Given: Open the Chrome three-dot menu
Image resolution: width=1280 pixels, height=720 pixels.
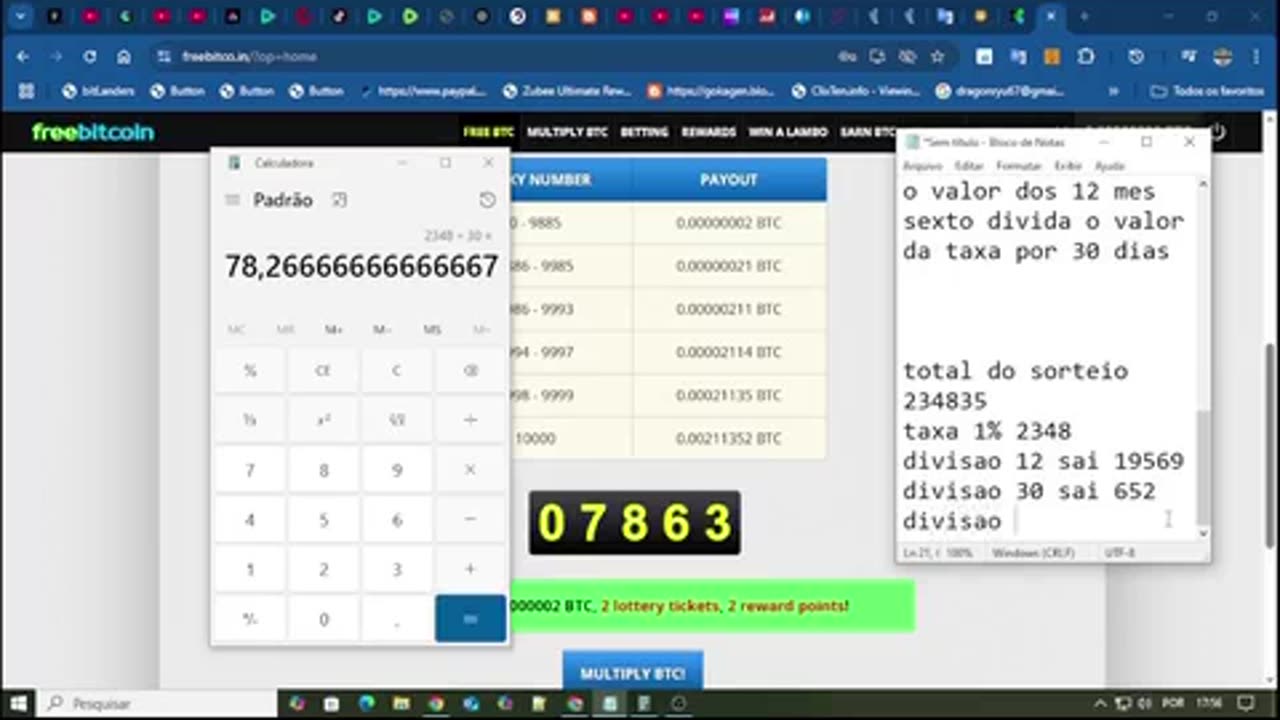Looking at the screenshot, I should pyautogui.click(x=1256, y=57).
